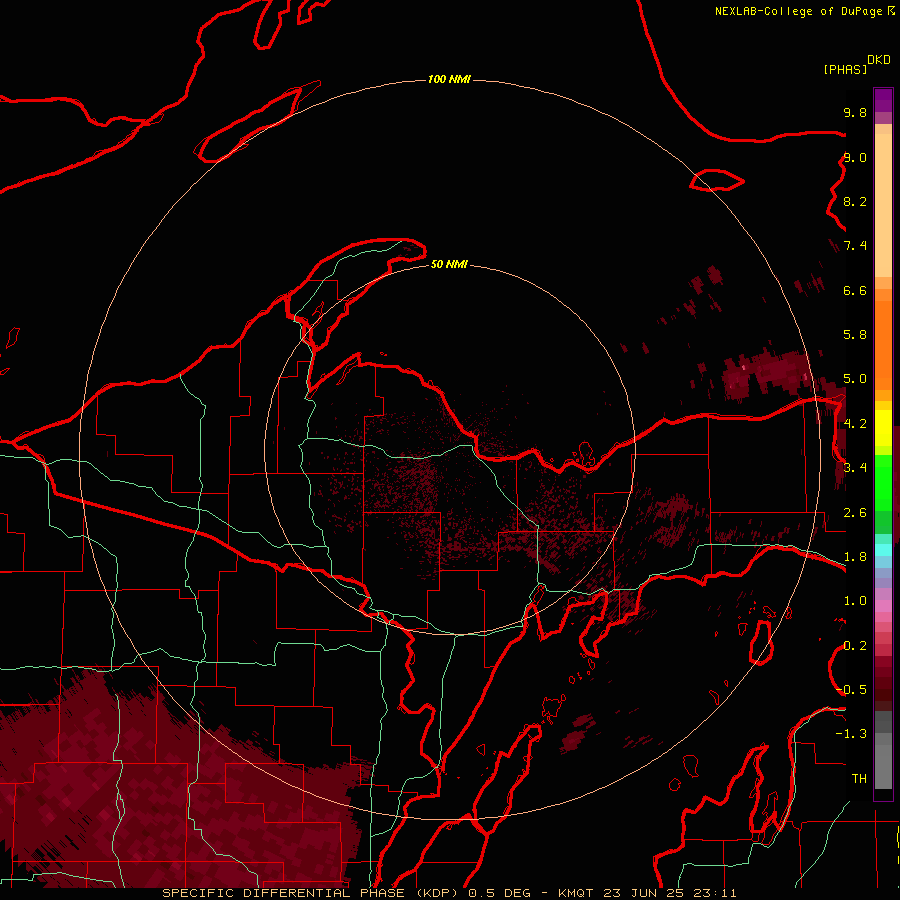
Task: Click the bright green segment of color bar
Action: click(x=883, y=483)
